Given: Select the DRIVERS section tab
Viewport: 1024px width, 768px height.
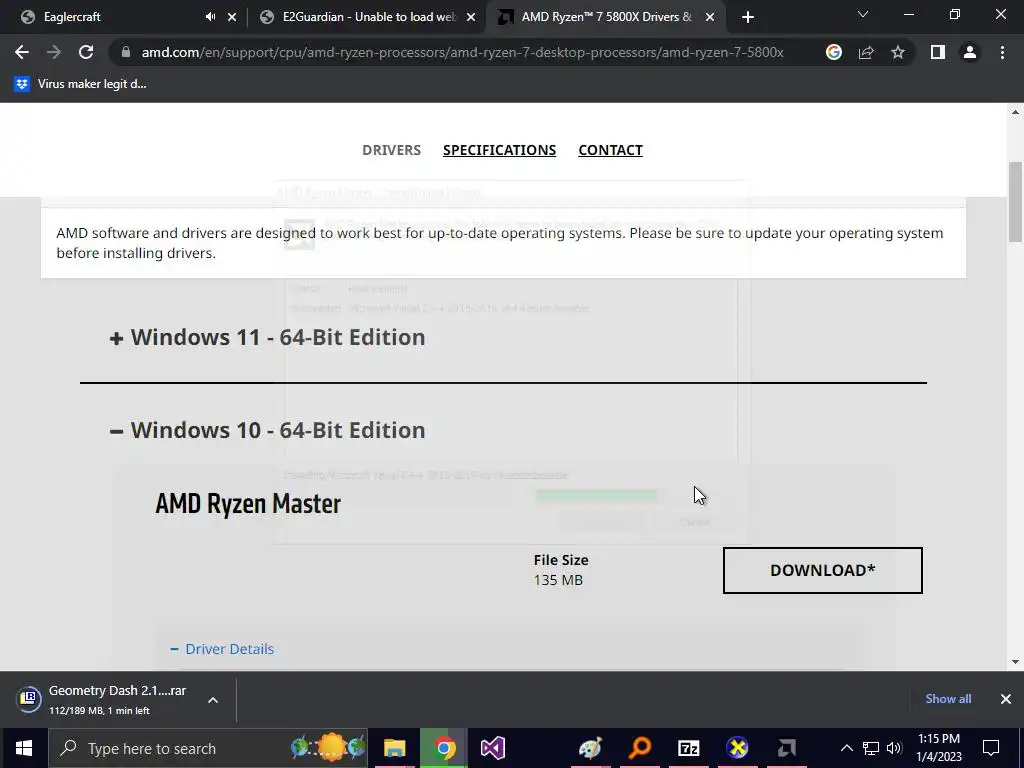Looking at the screenshot, I should click(391, 150).
